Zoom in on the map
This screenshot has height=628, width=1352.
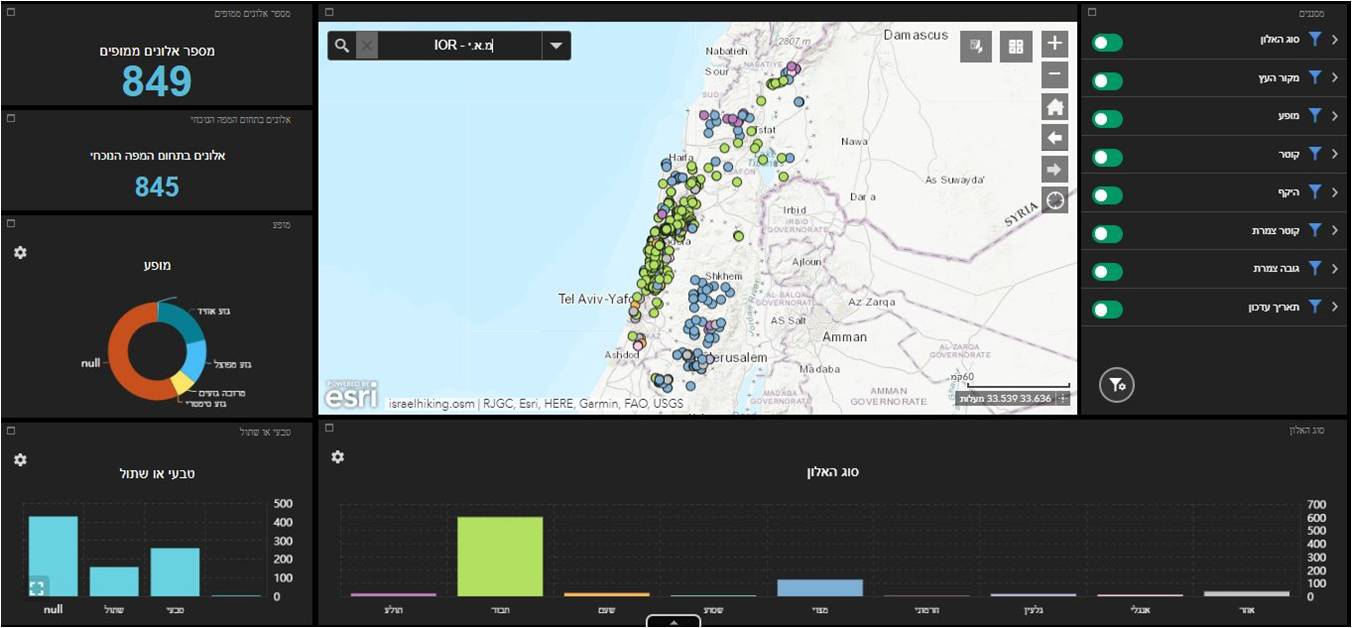tap(1055, 44)
